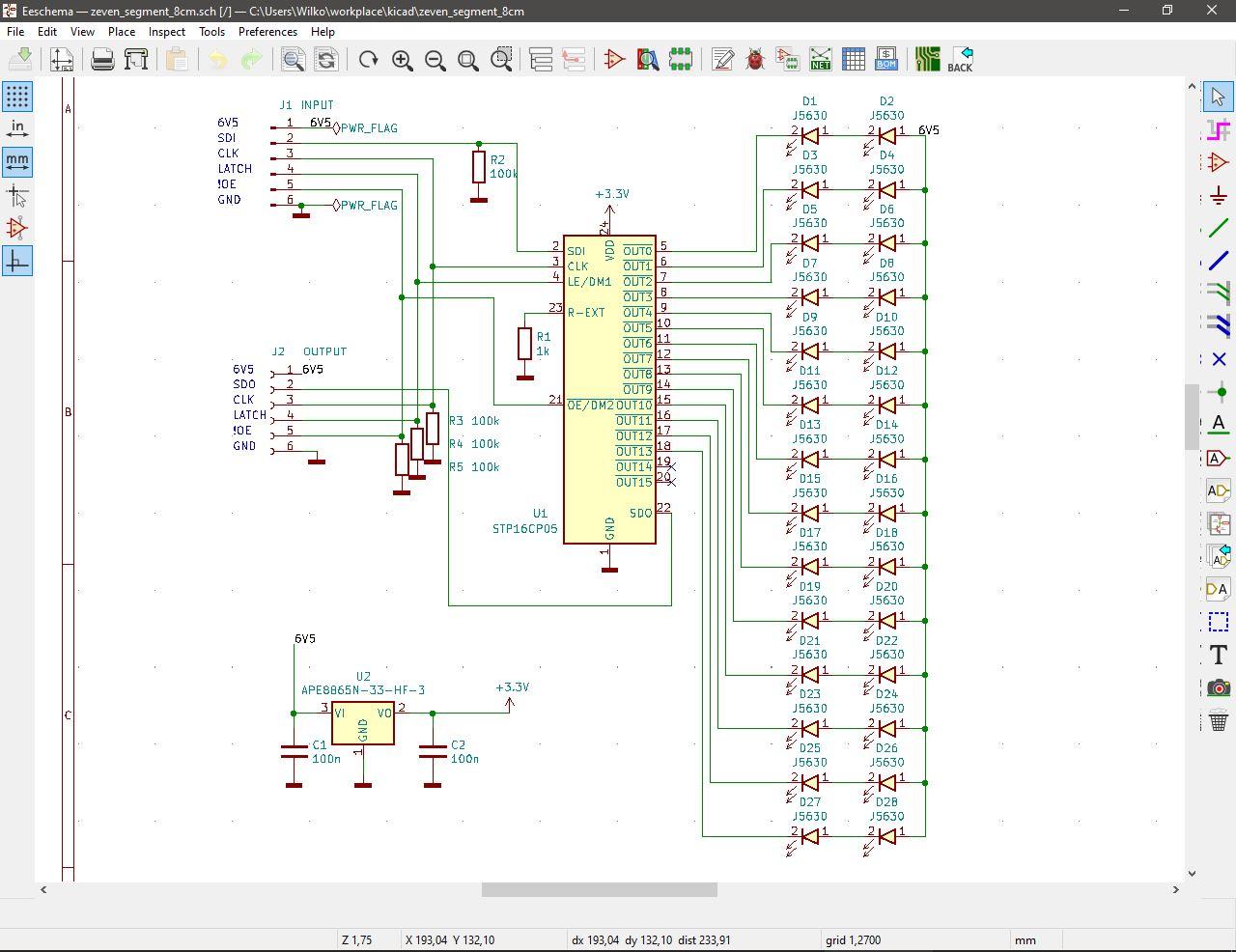Open the PCB layout editor
This screenshot has width=1236, height=952.
click(927, 60)
